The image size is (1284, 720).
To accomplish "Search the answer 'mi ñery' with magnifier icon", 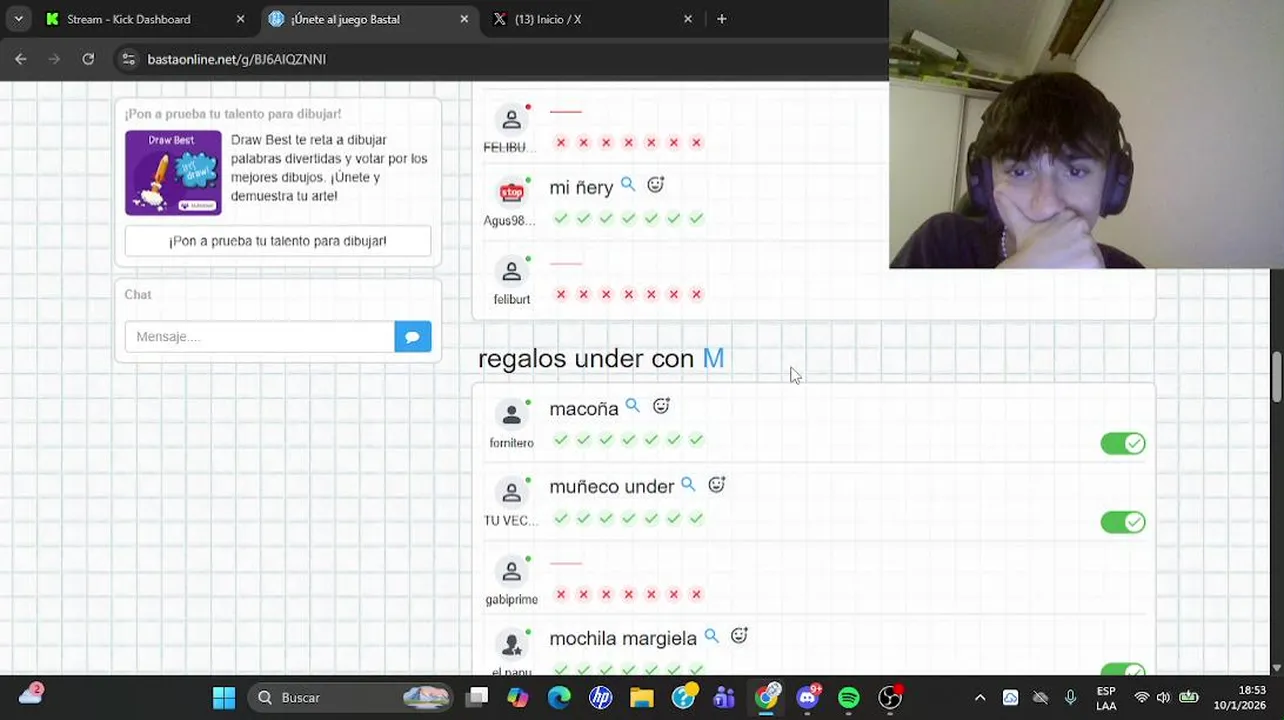I will pyautogui.click(x=628, y=185).
